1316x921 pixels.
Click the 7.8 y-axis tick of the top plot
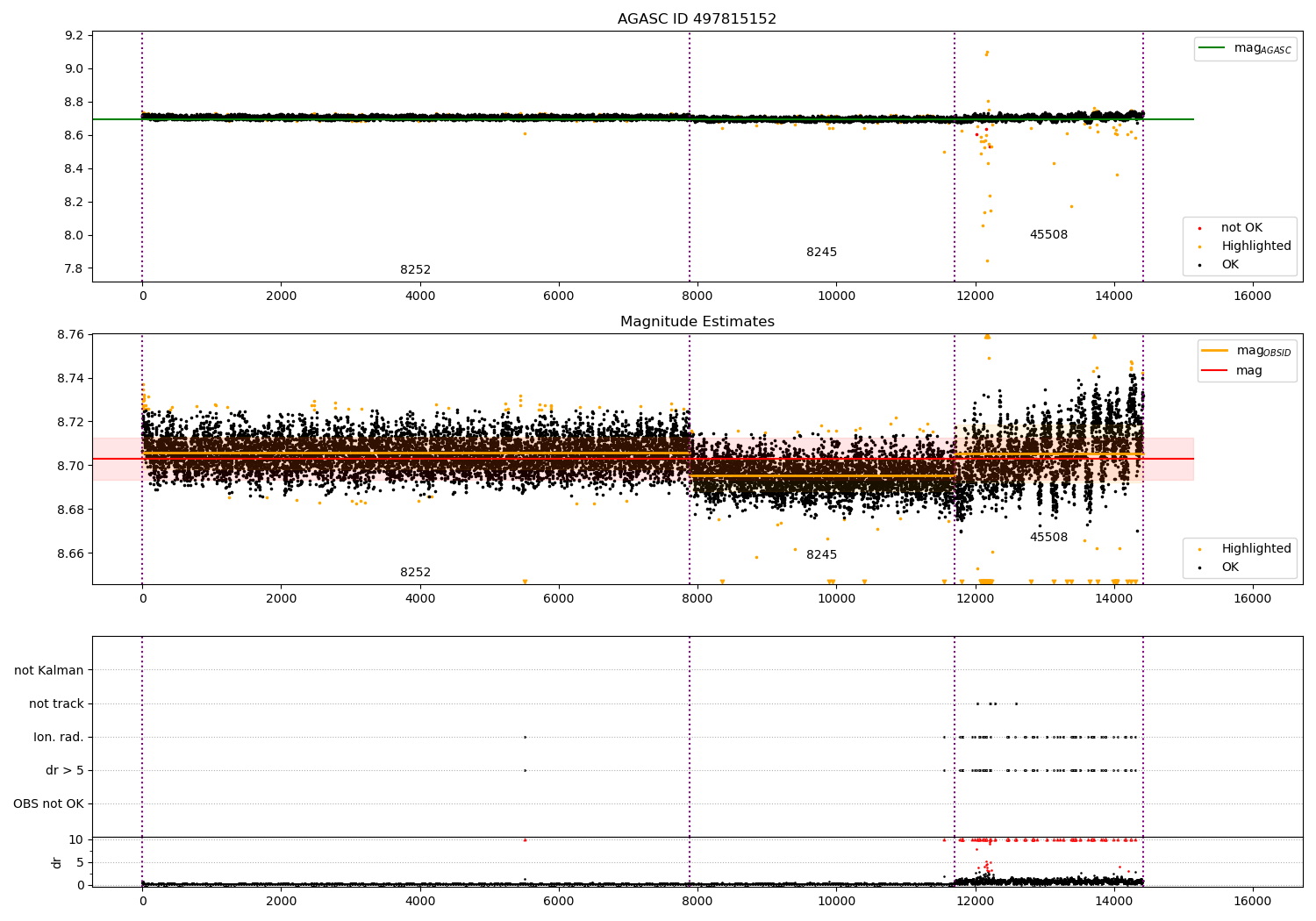coord(75,268)
